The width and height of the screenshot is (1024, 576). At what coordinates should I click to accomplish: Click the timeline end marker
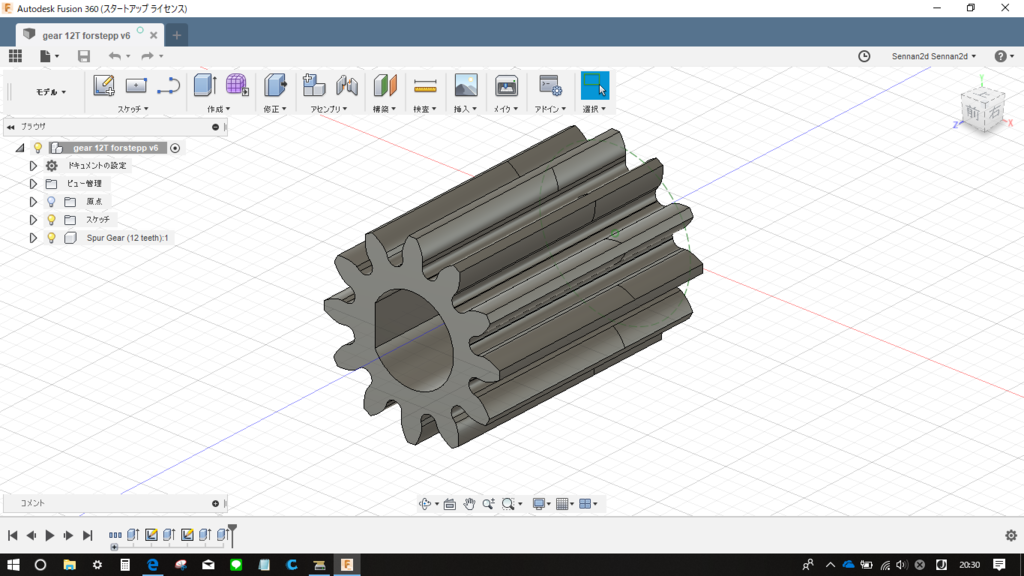232,535
